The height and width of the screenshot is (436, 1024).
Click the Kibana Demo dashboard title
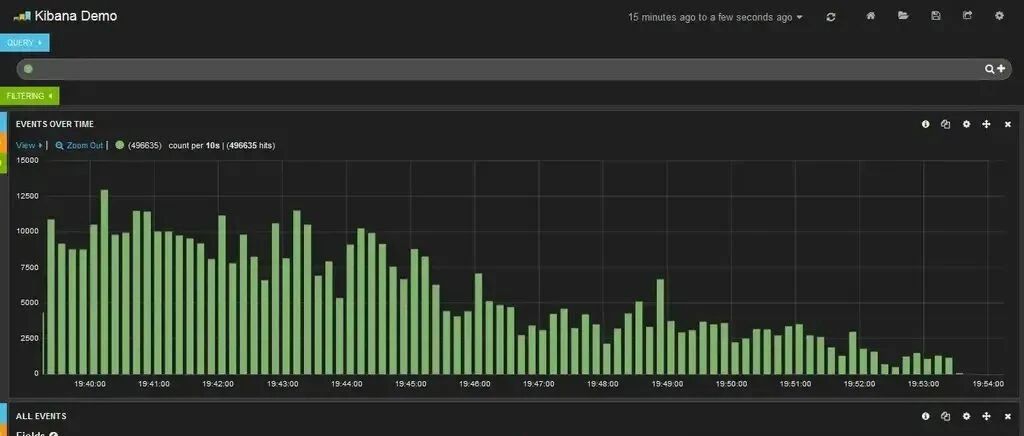click(x=76, y=16)
